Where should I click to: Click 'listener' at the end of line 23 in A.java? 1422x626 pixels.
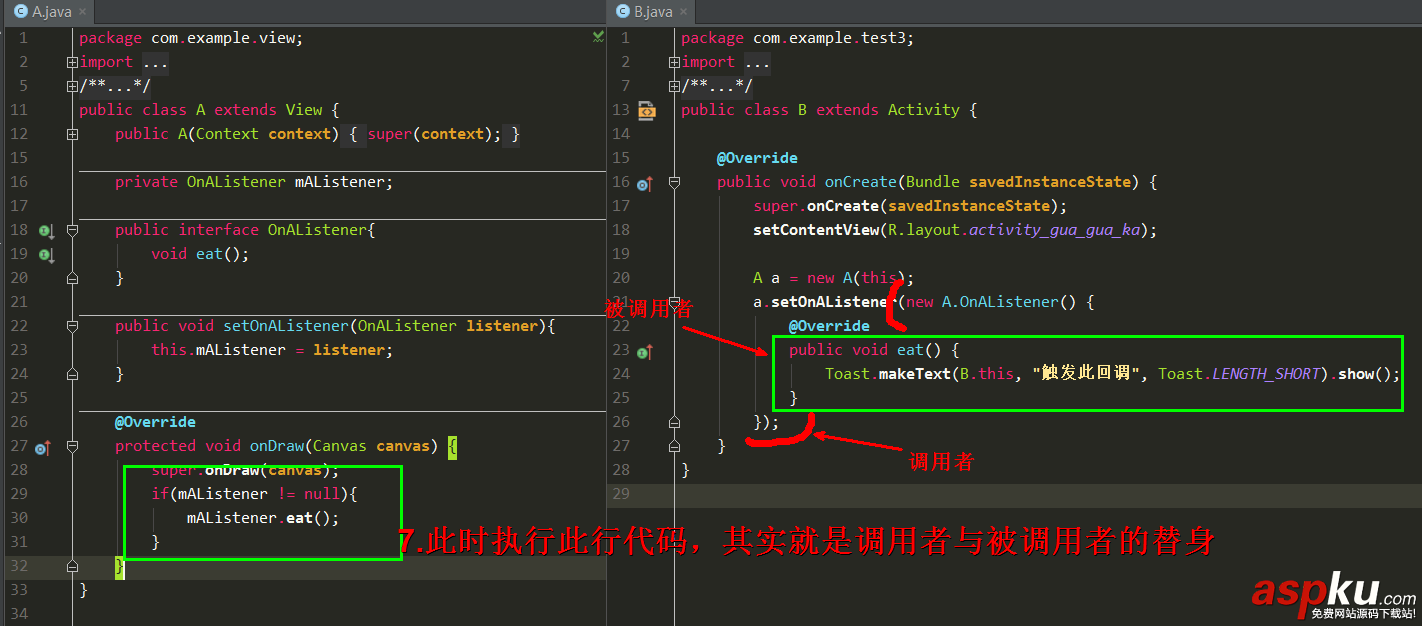pyautogui.click(x=349, y=350)
